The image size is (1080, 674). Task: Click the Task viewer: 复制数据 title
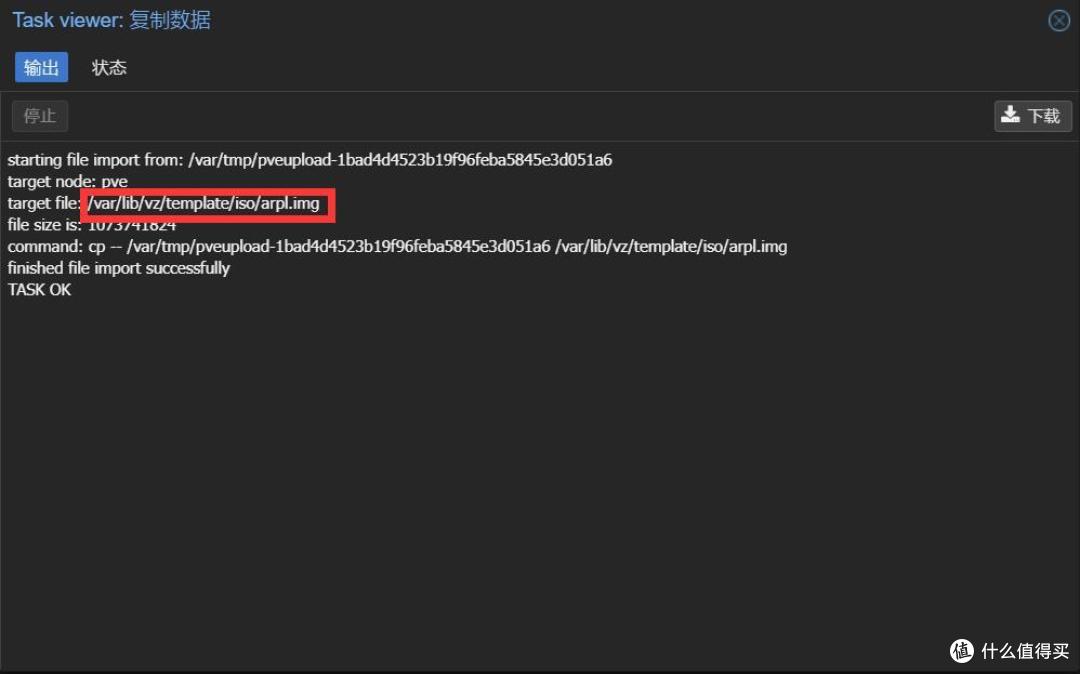112,20
